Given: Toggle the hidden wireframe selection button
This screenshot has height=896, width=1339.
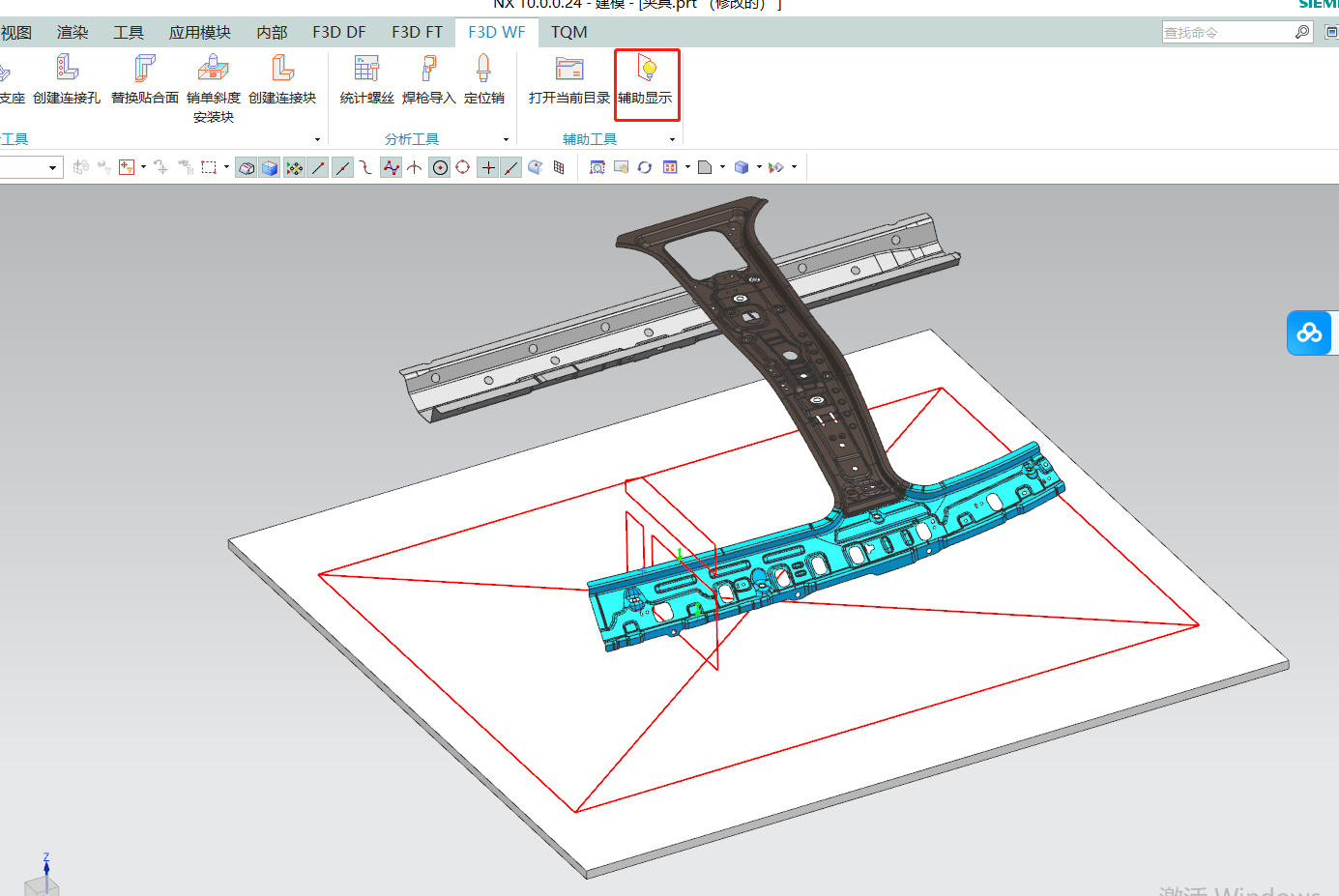Looking at the screenshot, I should [x=247, y=167].
